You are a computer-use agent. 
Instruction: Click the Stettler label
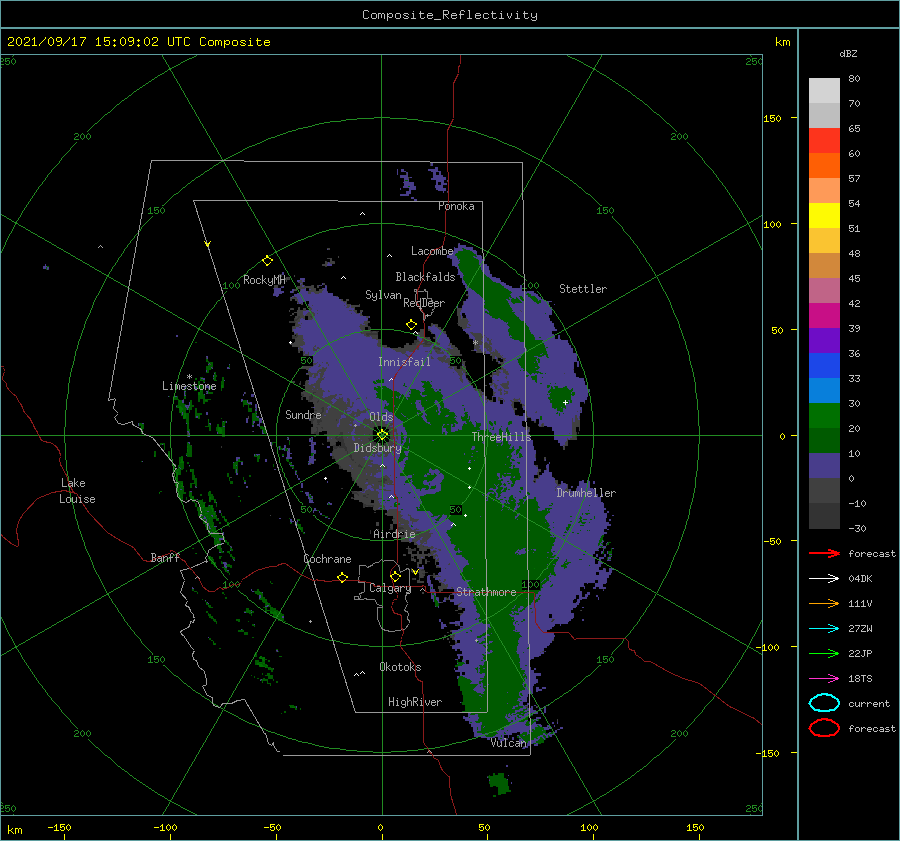pyautogui.click(x=583, y=289)
